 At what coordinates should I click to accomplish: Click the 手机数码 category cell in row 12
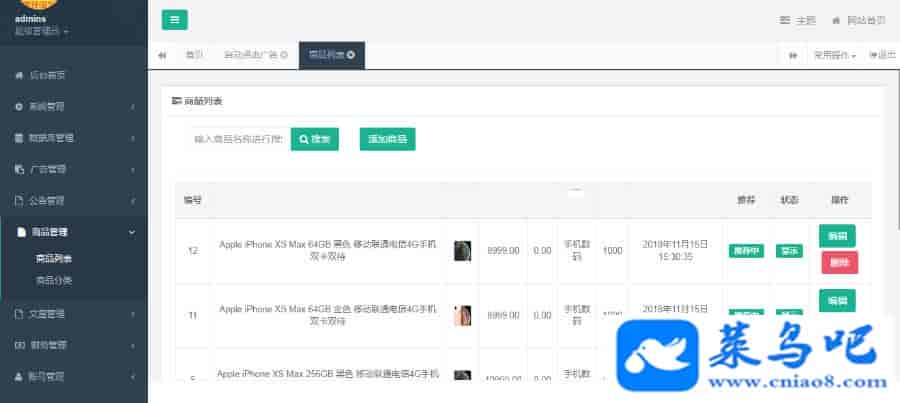[x=577, y=251]
